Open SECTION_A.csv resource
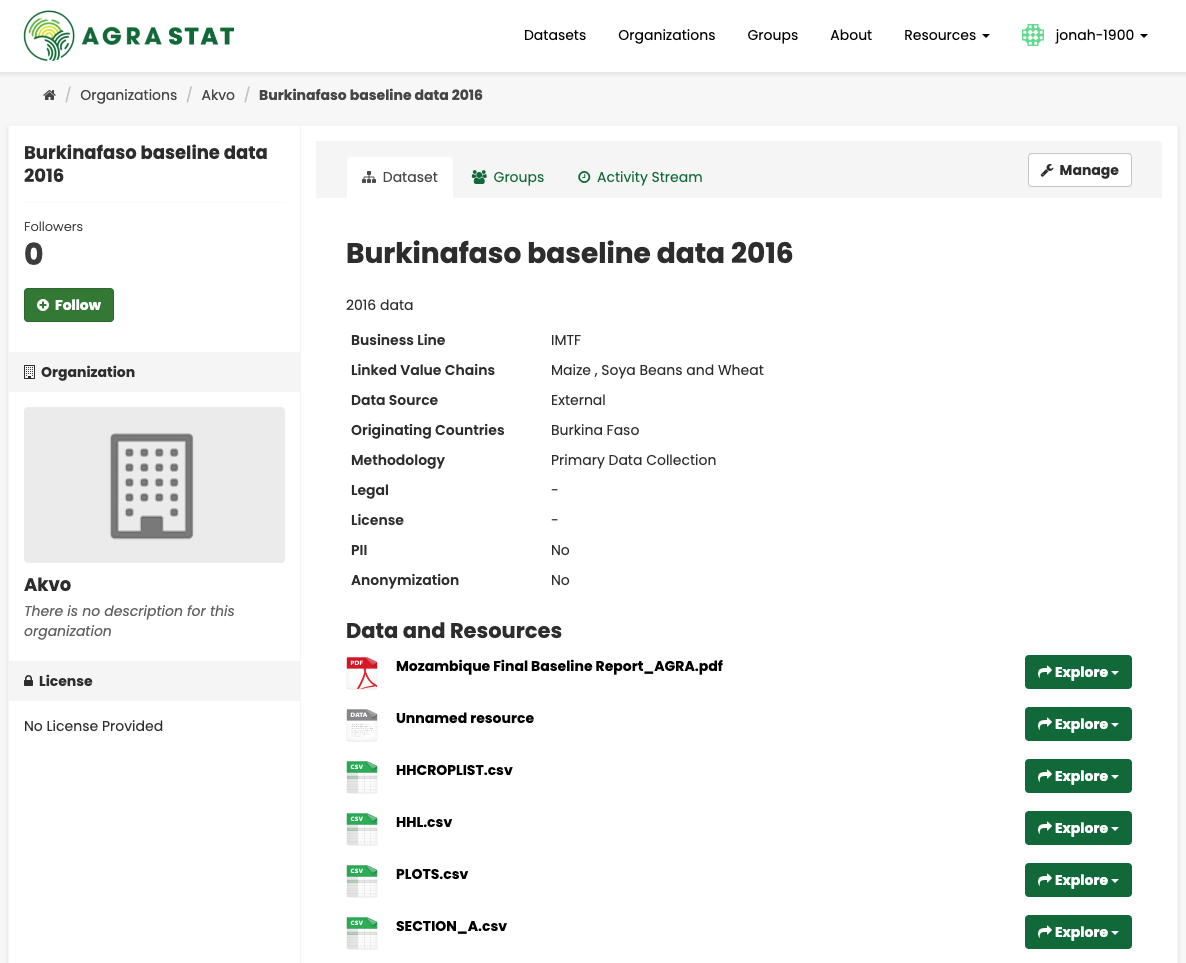The width and height of the screenshot is (1186, 963). point(451,927)
